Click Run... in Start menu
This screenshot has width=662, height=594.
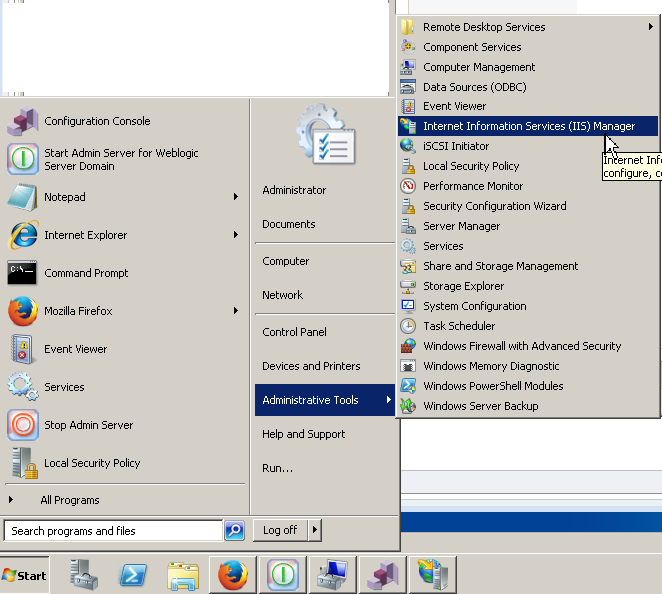click(277, 468)
